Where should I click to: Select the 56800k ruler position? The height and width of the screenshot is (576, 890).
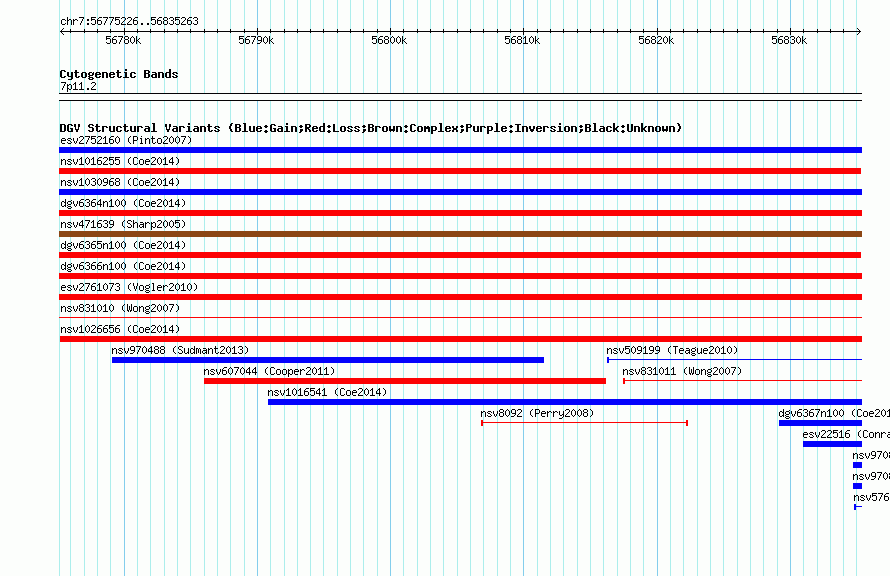click(x=389, y=40)
